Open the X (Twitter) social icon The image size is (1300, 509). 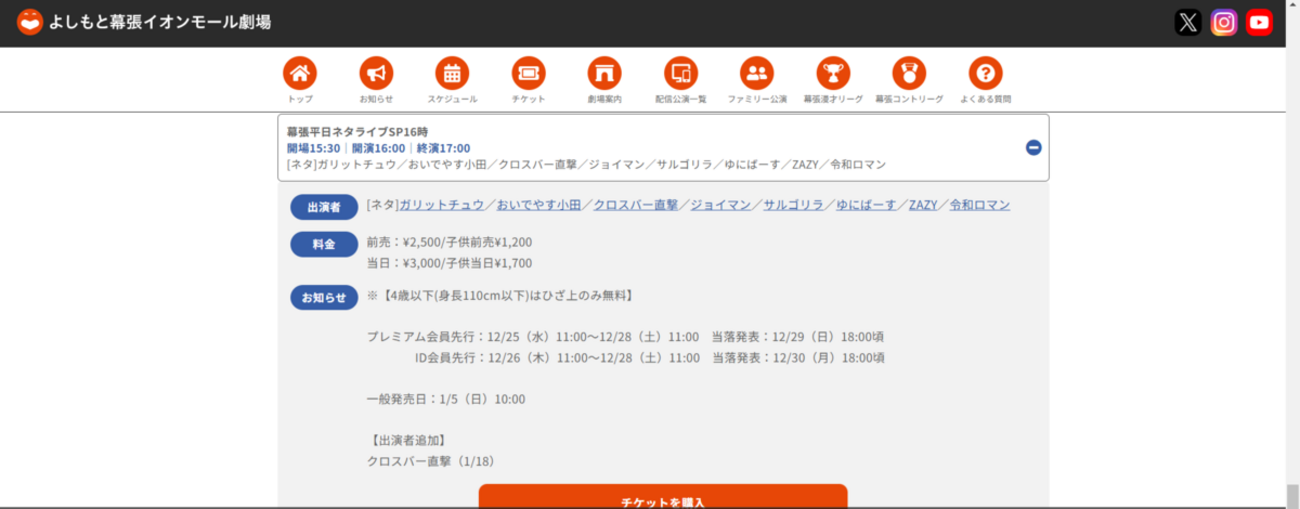pyautogui.click(x=1188, y=23)
